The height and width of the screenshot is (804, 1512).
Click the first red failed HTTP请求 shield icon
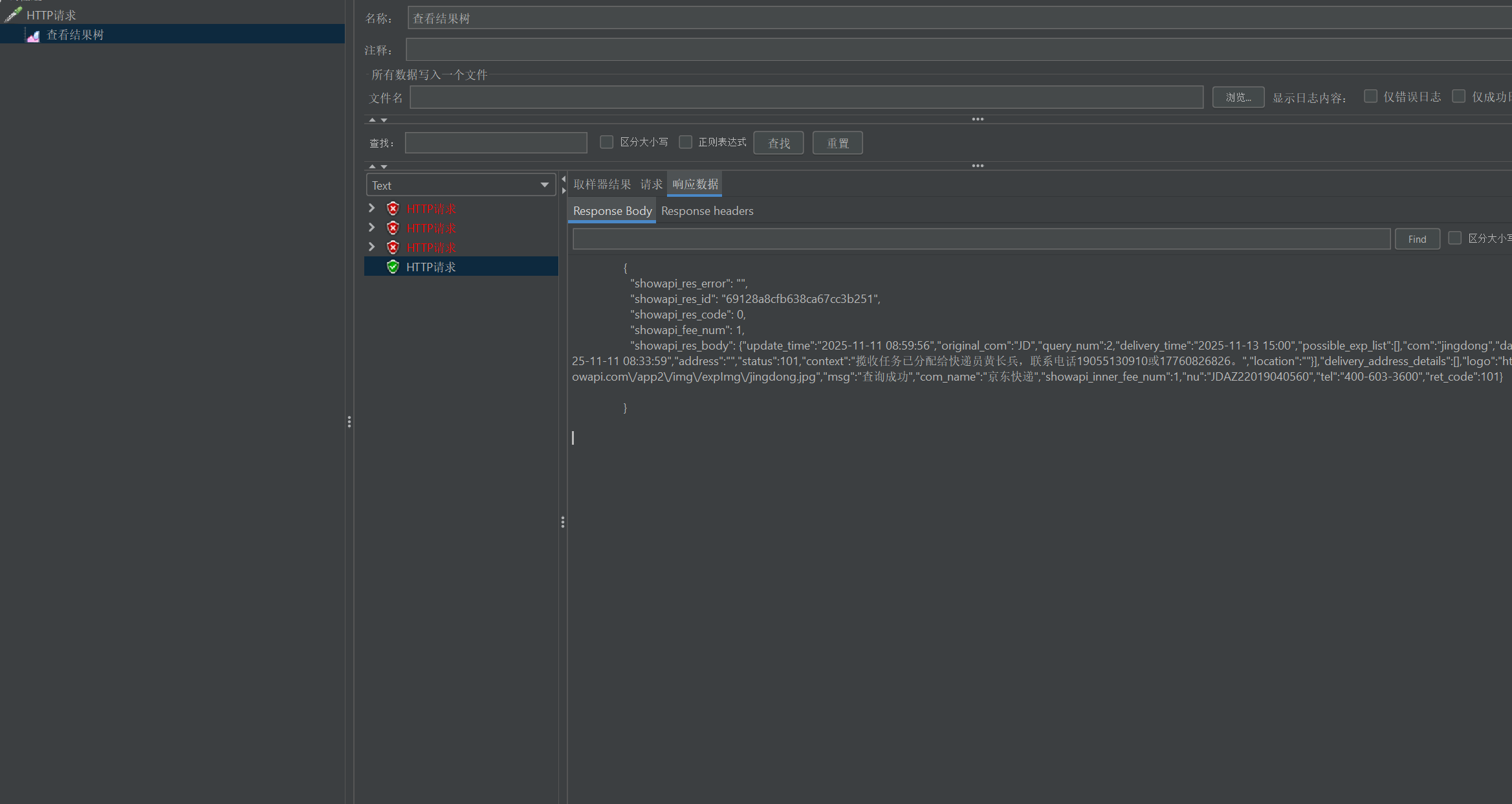point(393,208)
